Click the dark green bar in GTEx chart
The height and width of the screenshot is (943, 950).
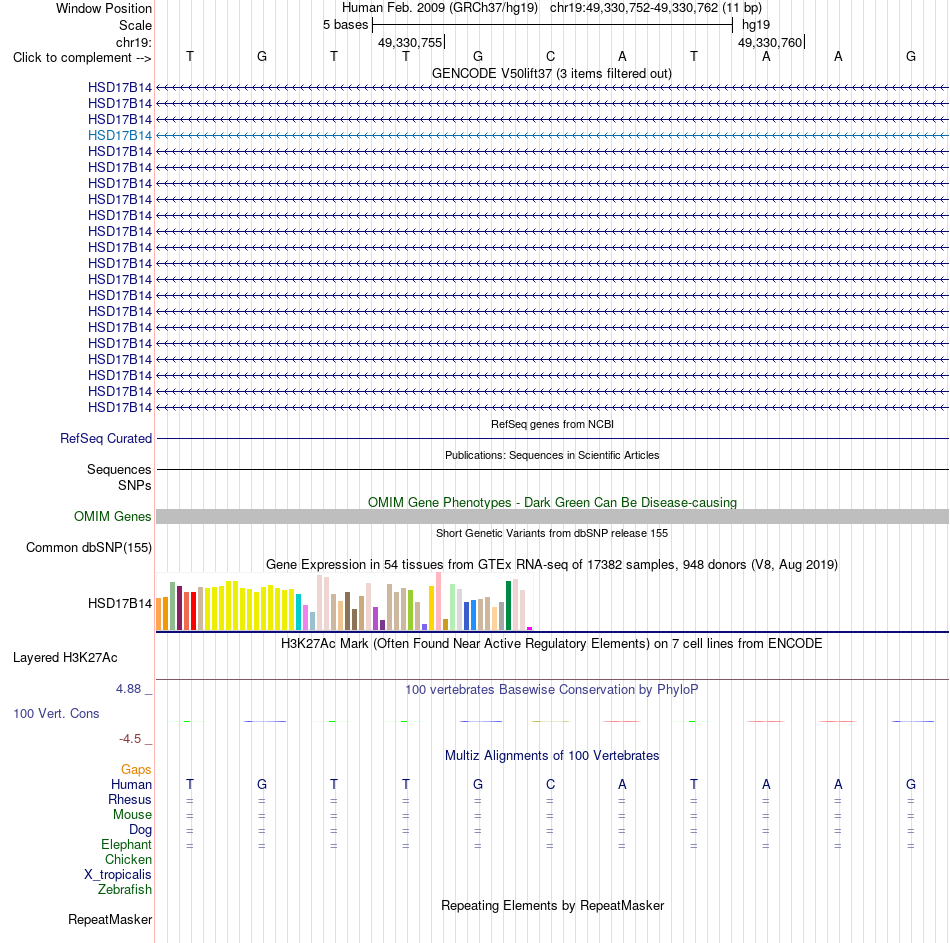(x=509, y=605)
